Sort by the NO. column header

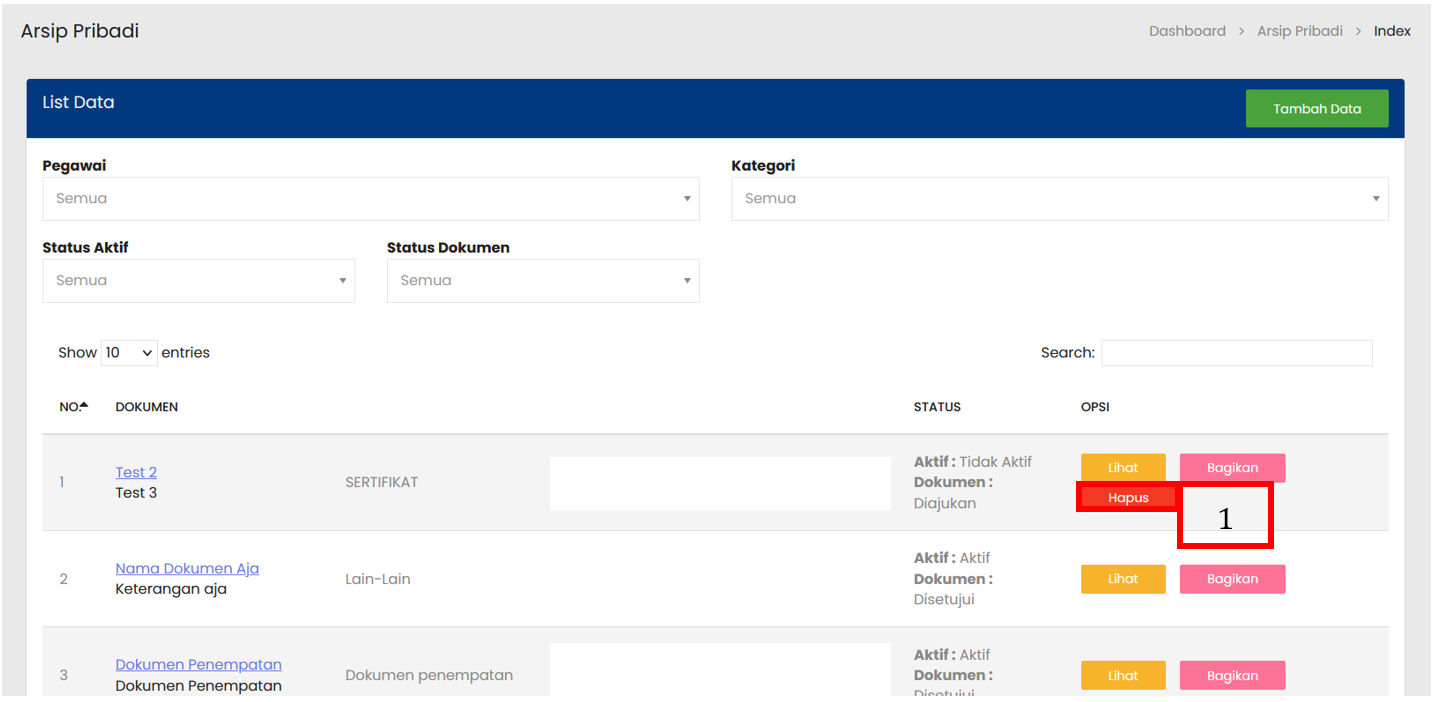tap(73, 407)
